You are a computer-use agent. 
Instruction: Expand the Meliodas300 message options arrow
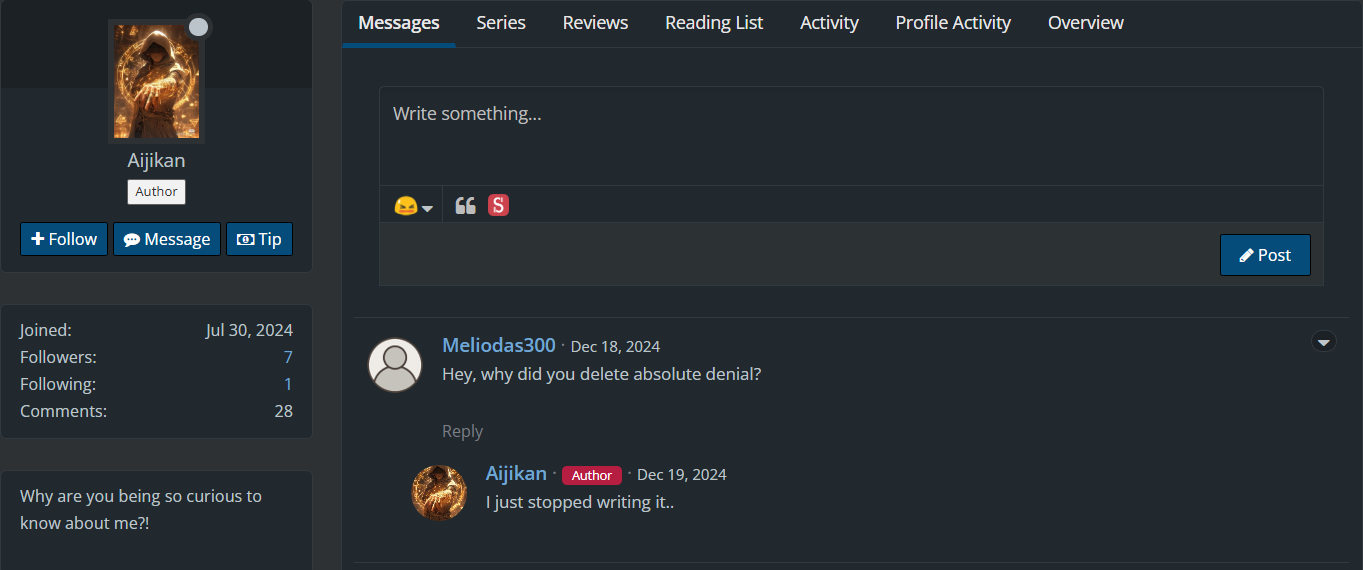pyautogui.click(x=1323, y=342)
